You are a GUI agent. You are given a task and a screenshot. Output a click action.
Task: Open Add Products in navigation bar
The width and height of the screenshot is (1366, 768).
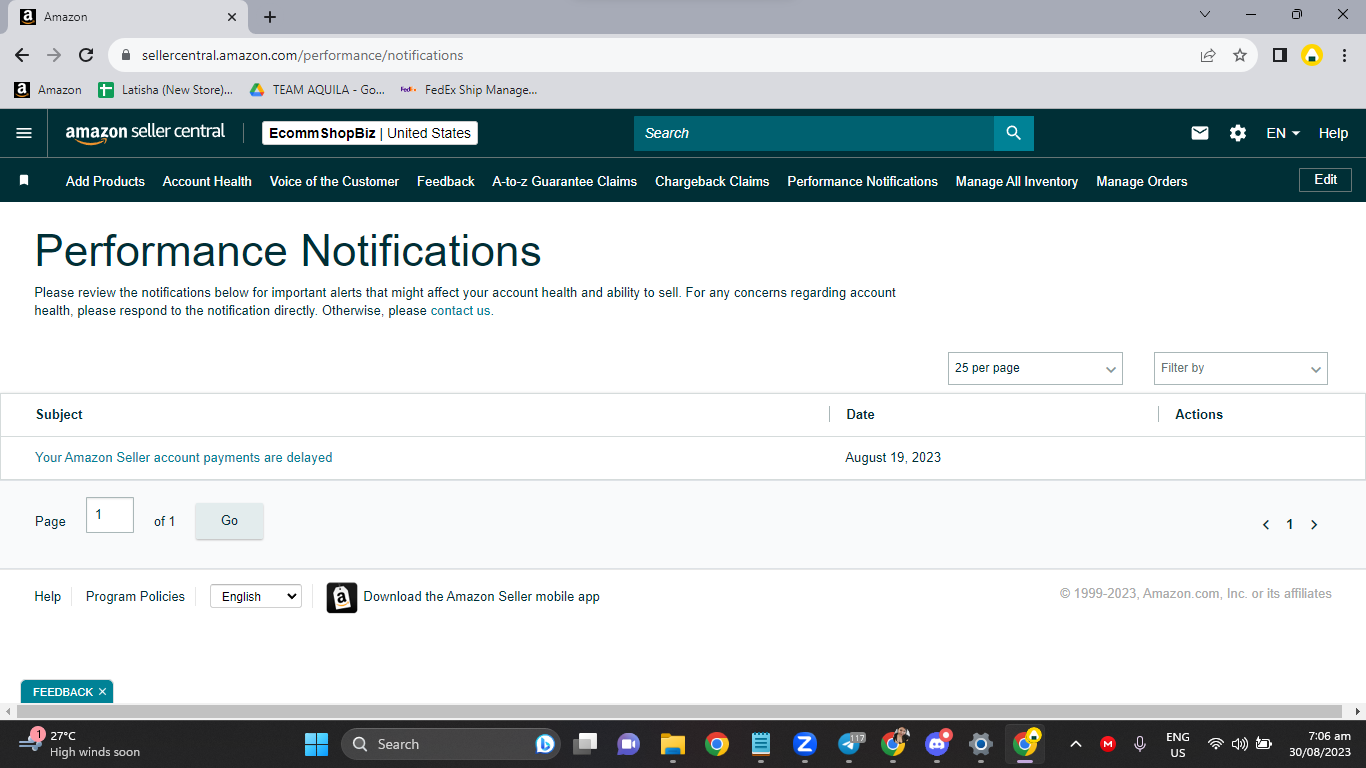point(105,181)
